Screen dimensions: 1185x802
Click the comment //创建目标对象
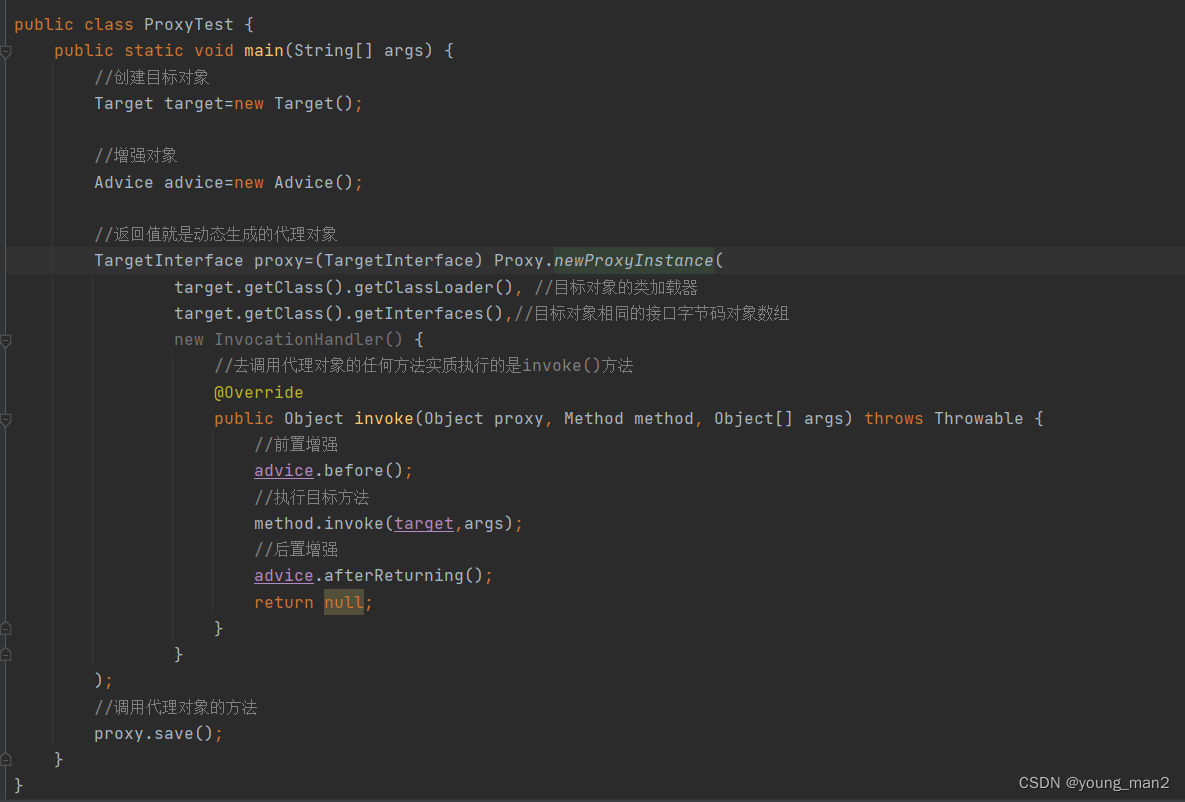click(151, 77)
